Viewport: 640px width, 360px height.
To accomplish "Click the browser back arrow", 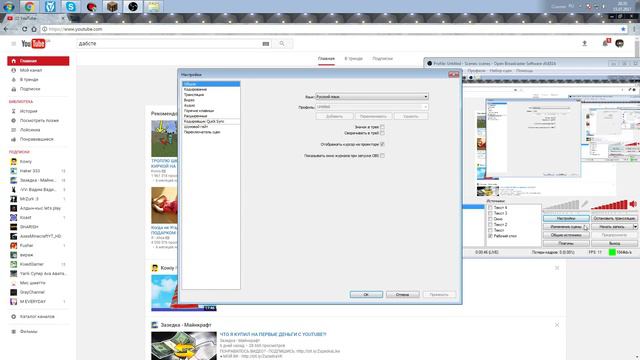I will (x=6, y=29).
